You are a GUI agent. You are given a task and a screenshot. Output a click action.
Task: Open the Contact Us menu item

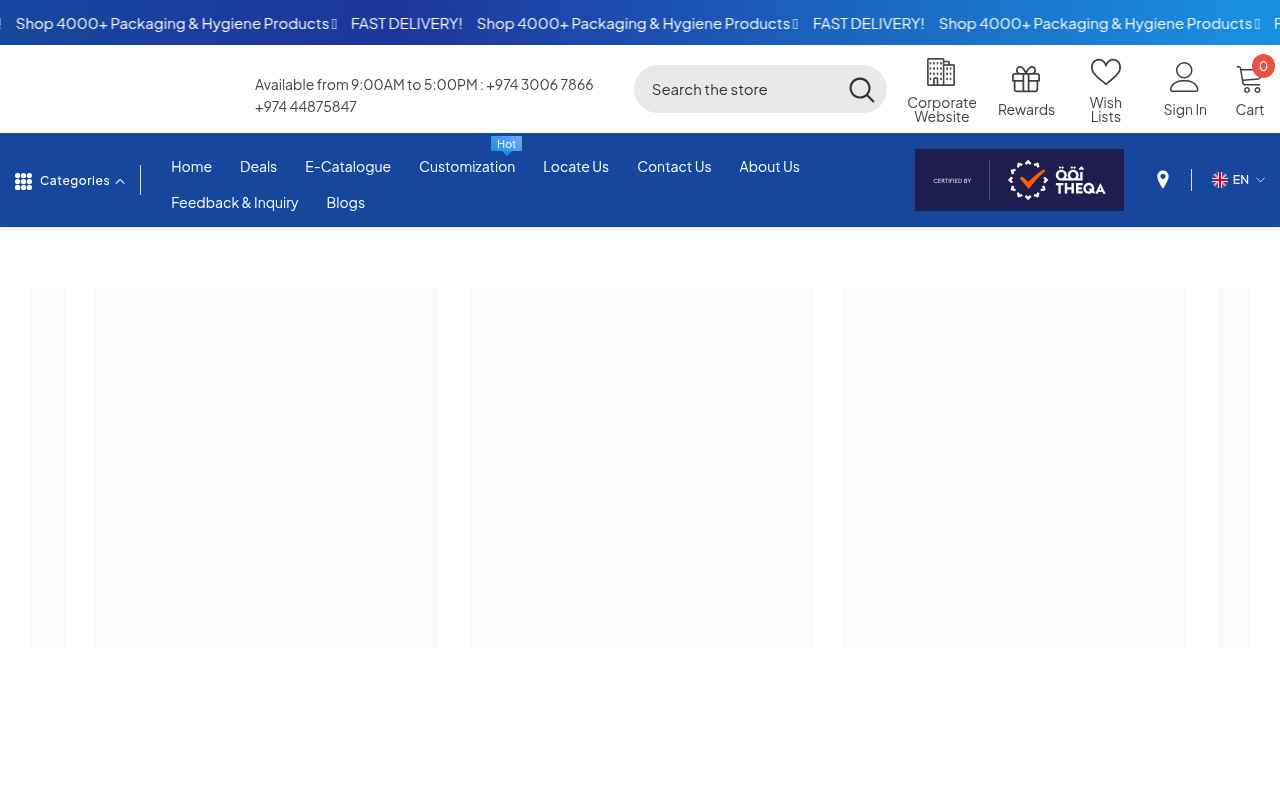tap(674, 166)
